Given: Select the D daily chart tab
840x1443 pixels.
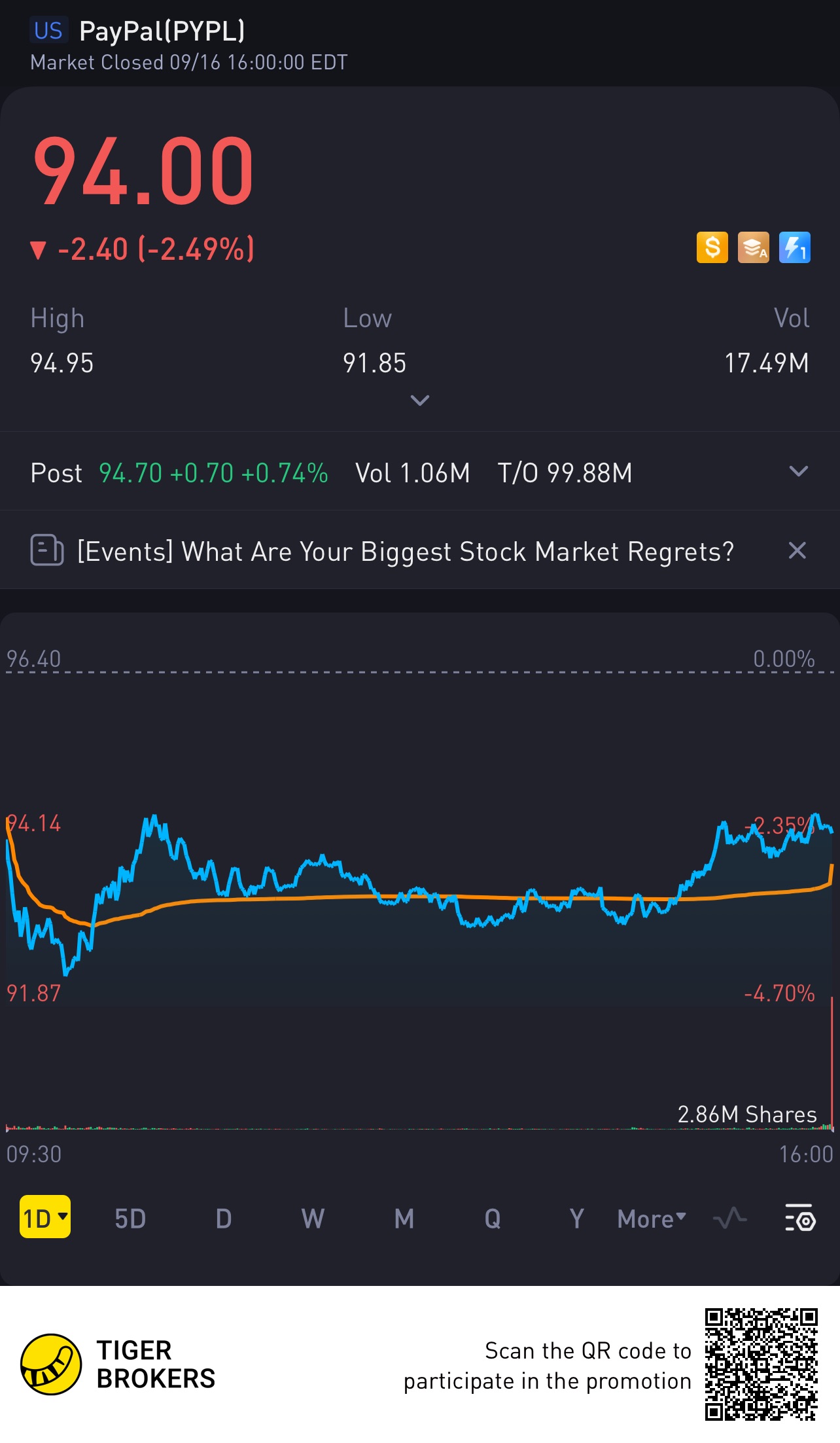Looking at the screenshot, I should (x=224, y=1219).
